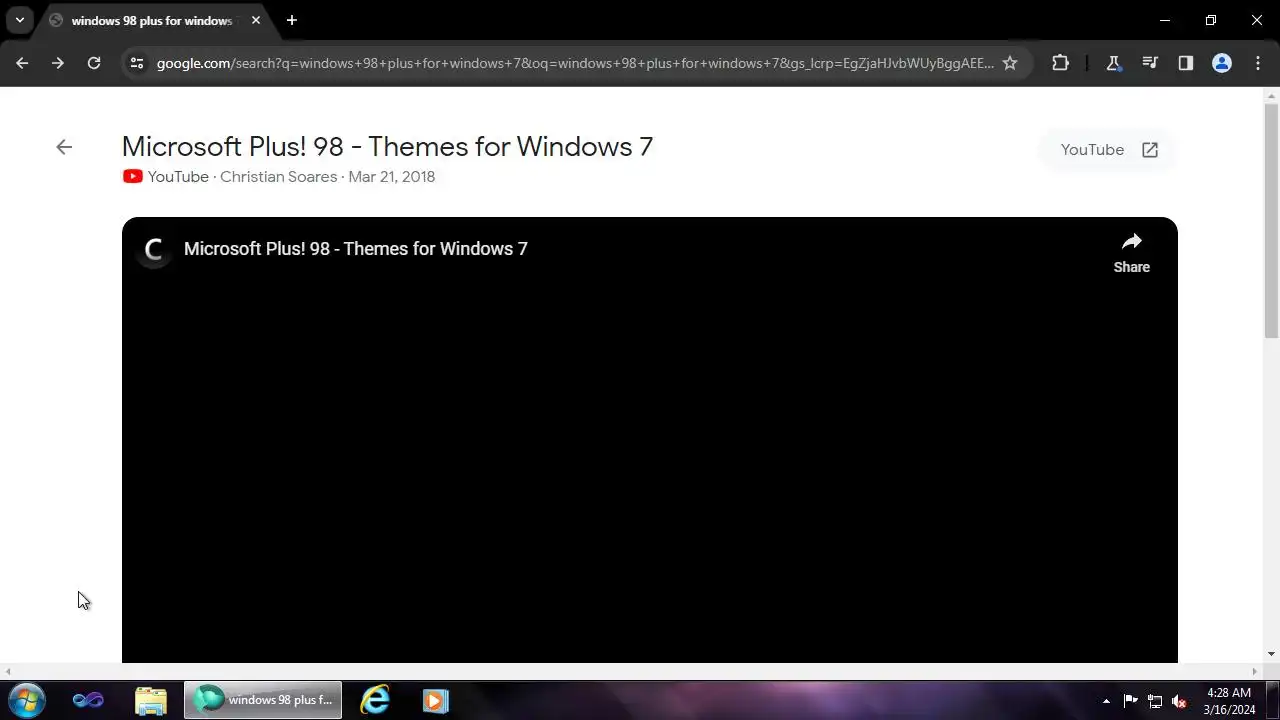Open a new browser tab
1280x720 pixels.
point(291,20)
